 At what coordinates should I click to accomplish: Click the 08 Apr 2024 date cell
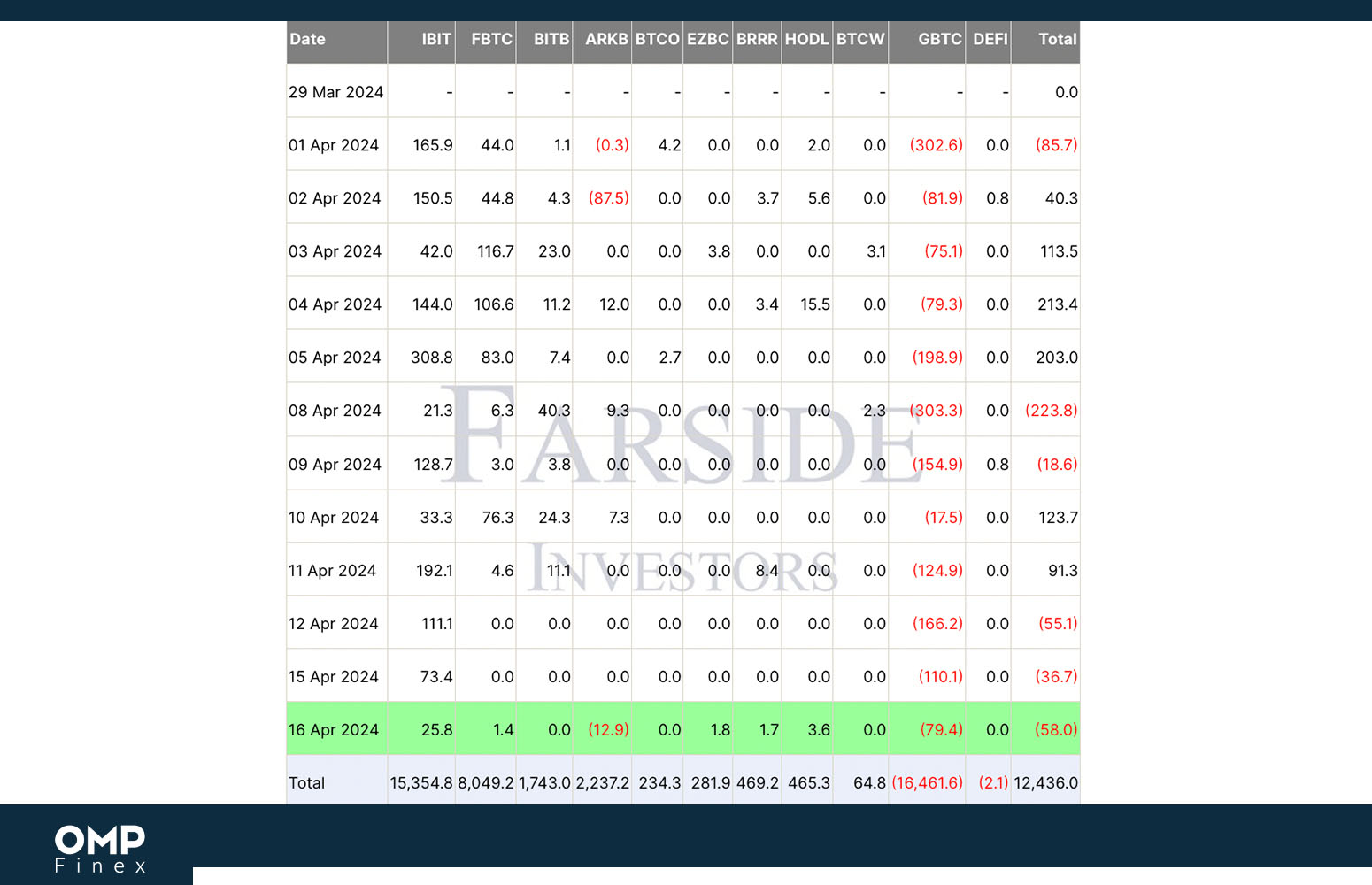click(x=335, y=411)
